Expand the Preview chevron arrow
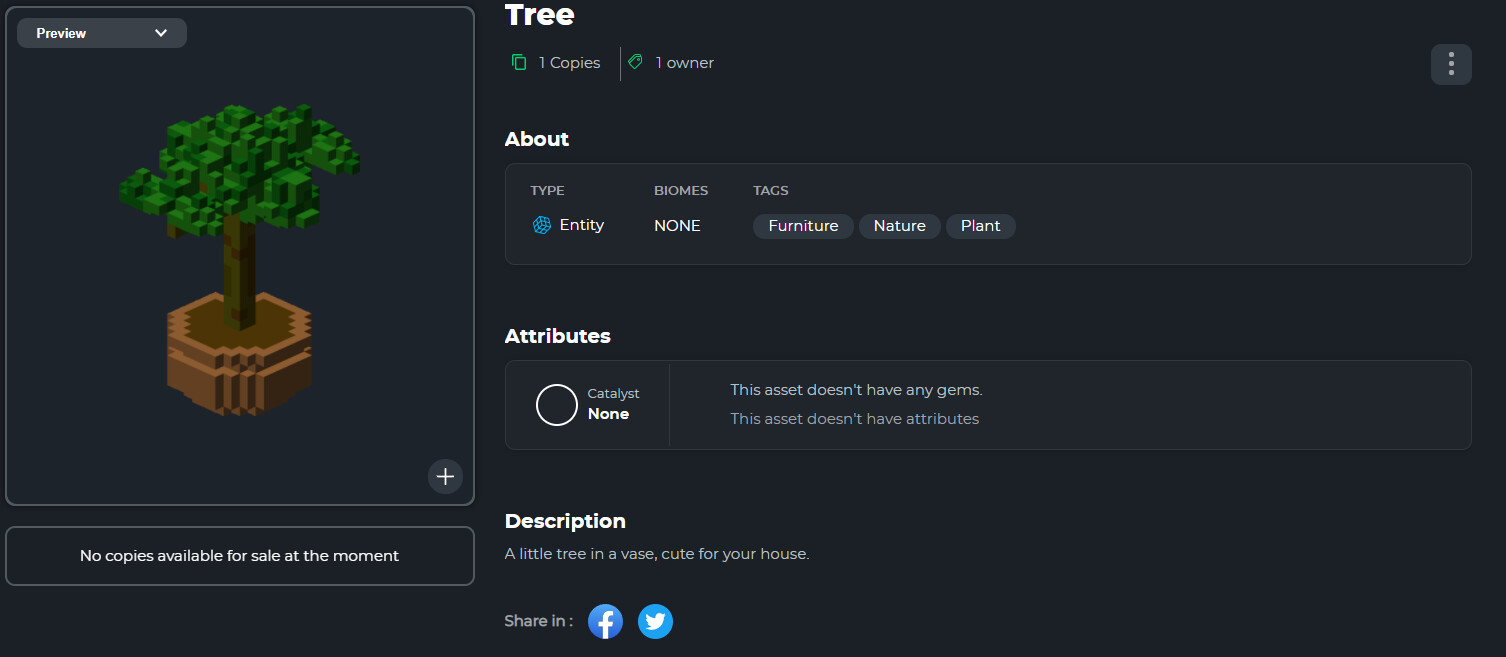Image resolution: width=1506 pixels, height=657 pixels. tap(161, 33)
